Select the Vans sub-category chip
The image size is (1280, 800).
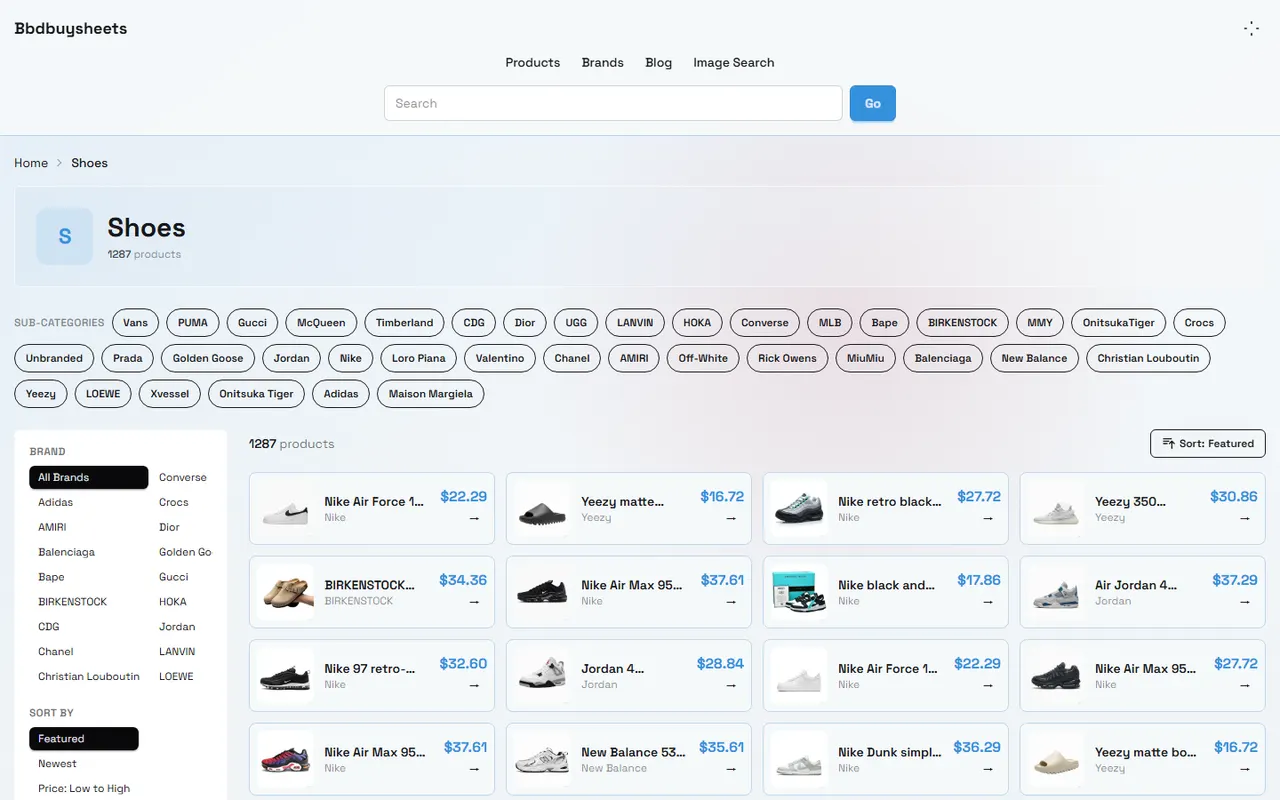pyautogui.click(x=136, y=323)
